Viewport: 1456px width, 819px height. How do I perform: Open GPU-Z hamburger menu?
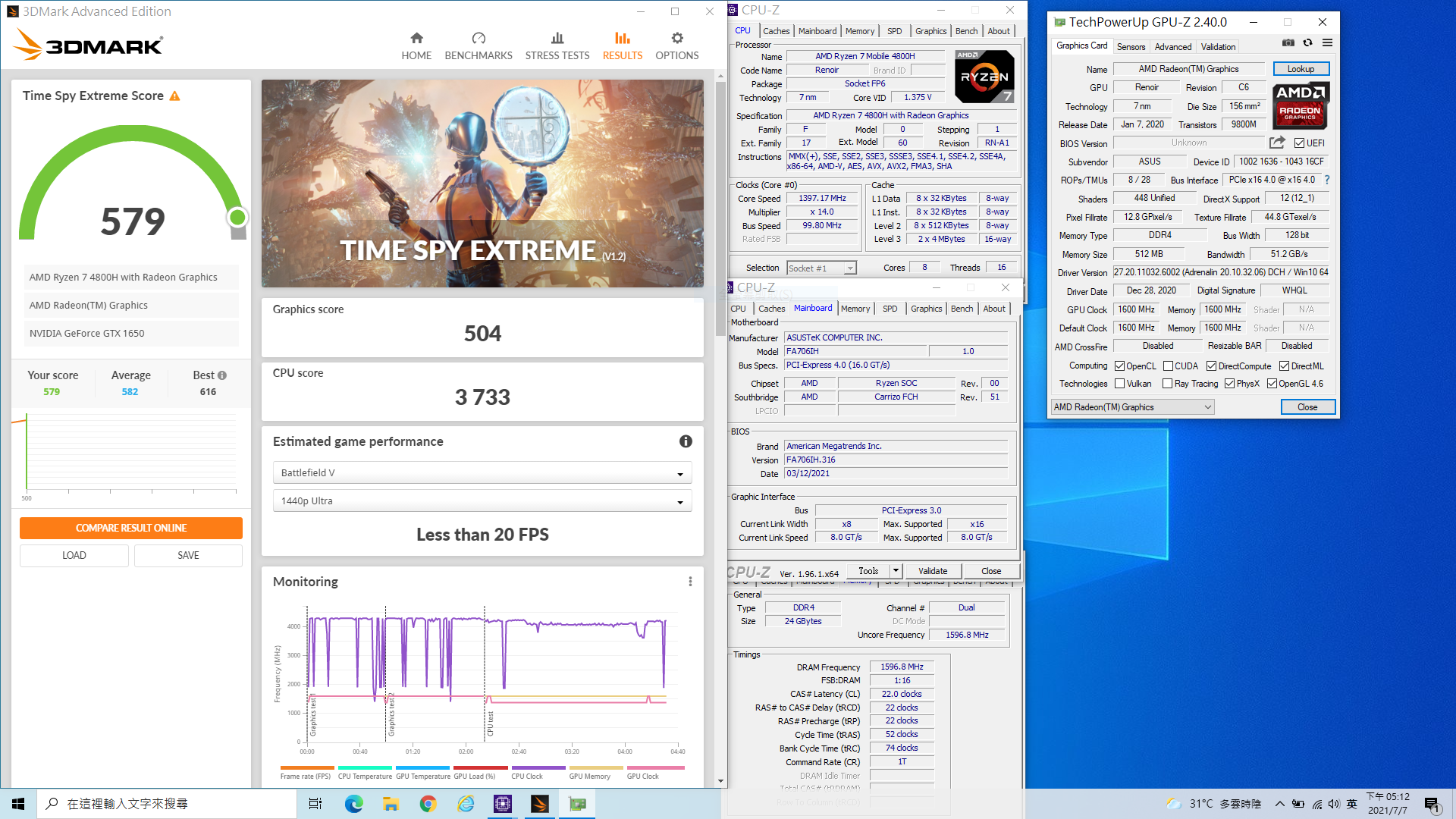[x=1327, y=42]
